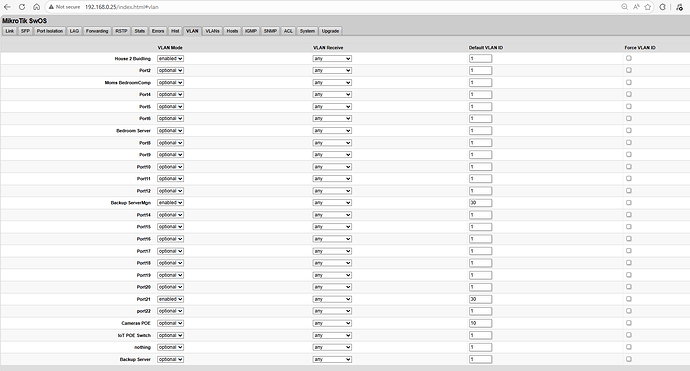Open the browser extensions icon
The height and width of the screenshot is (371, 690).
pyautogui.click(x=663, y=7)
